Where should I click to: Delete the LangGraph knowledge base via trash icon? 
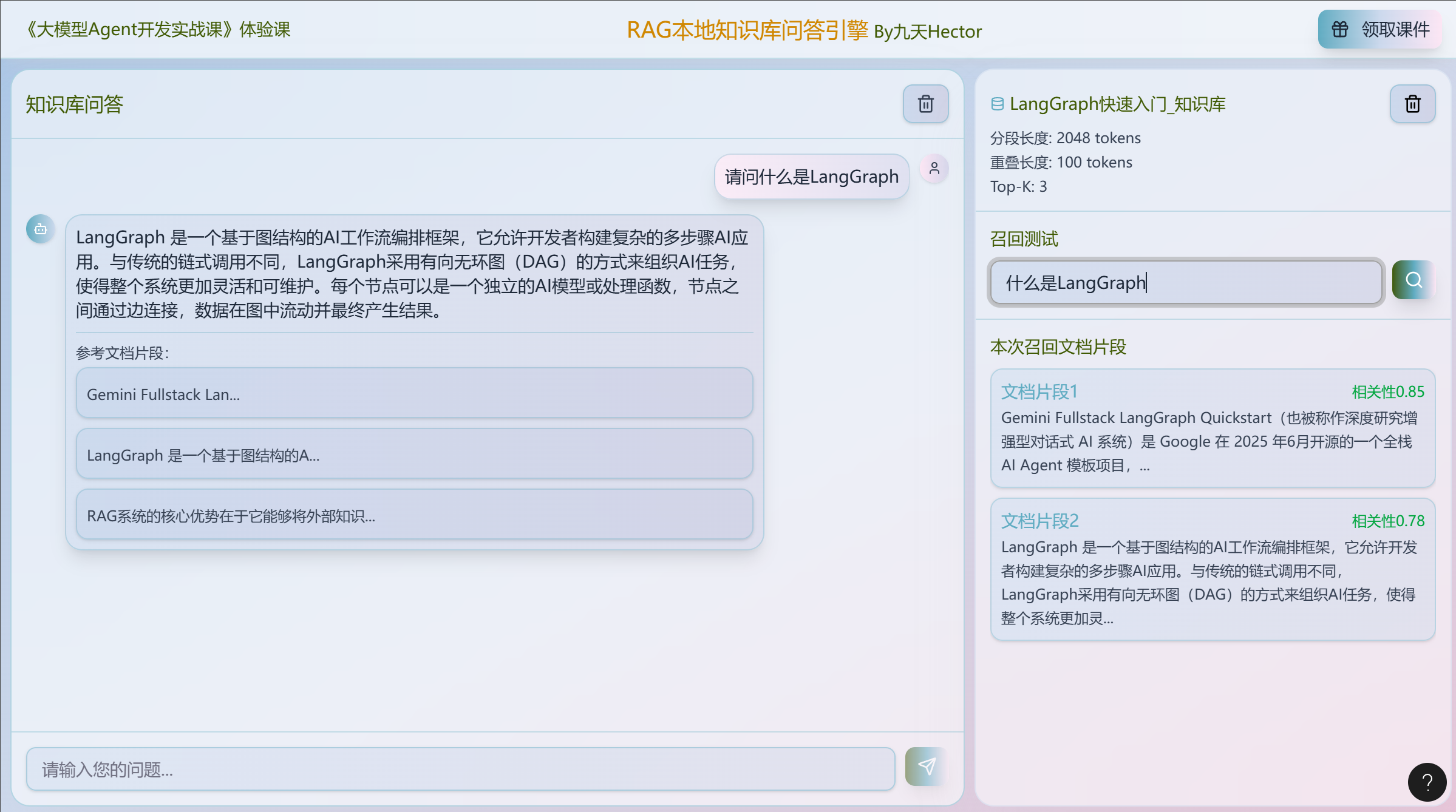point(1412,104)
